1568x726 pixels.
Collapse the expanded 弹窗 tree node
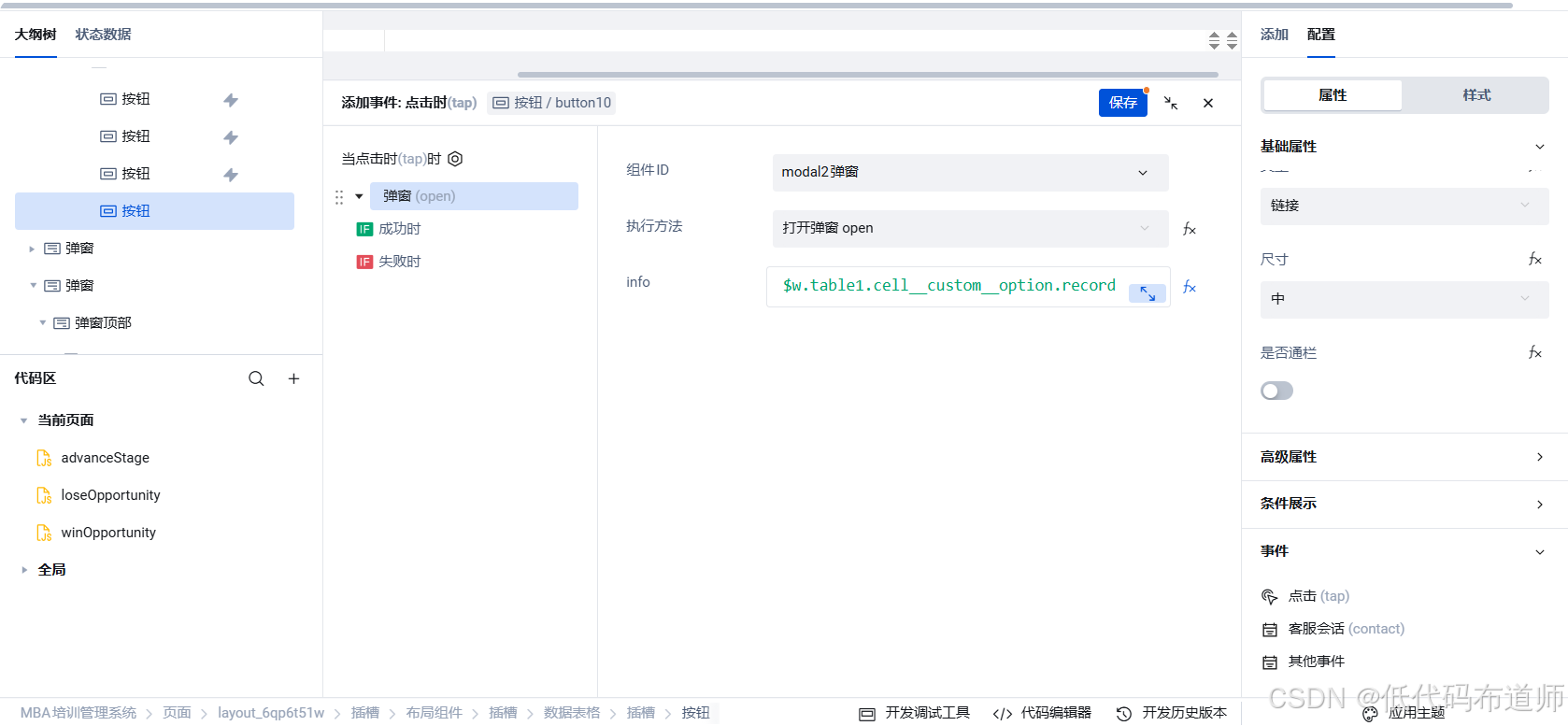click(33, 286)
